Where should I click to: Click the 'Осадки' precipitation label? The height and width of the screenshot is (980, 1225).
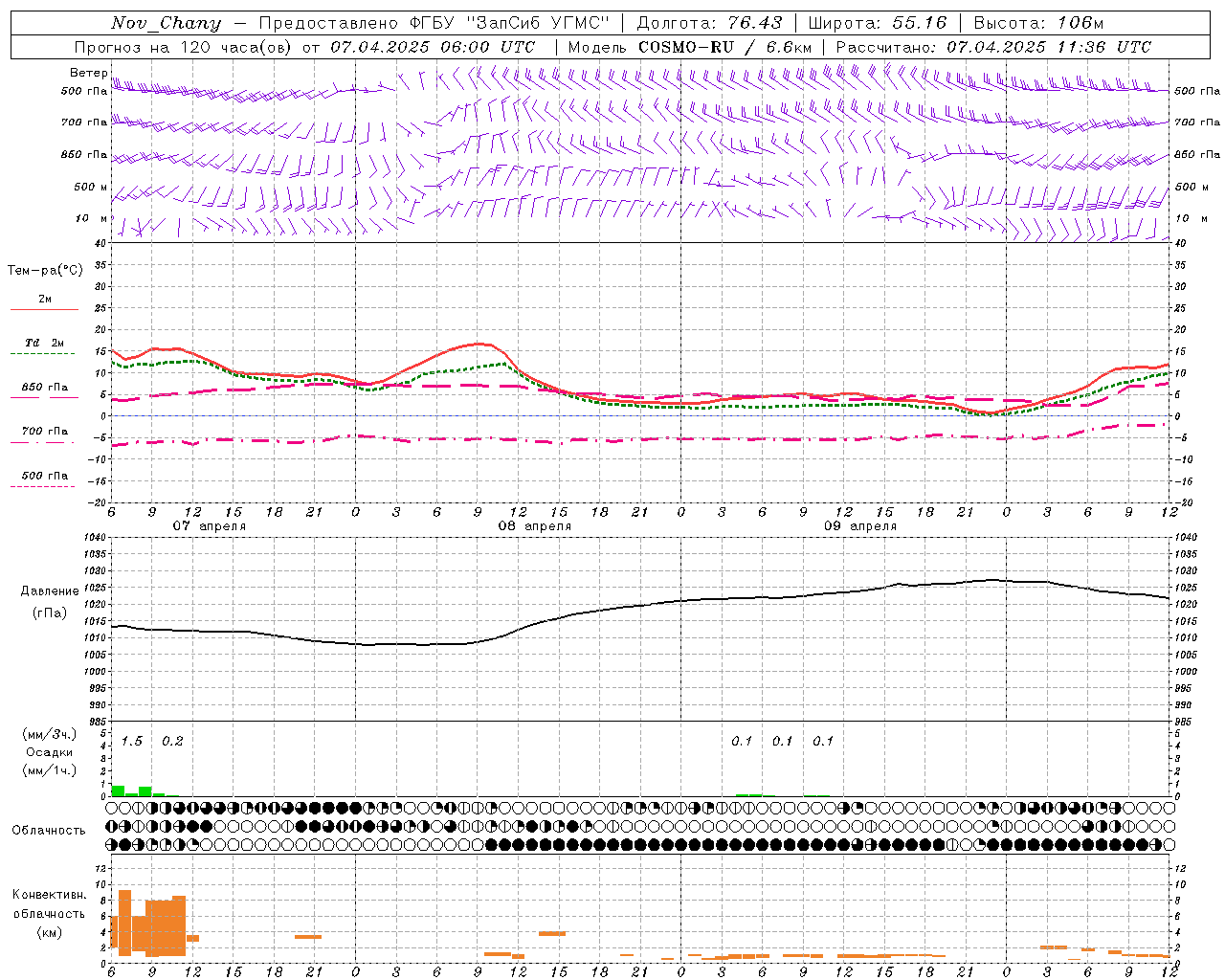point(49,752)
